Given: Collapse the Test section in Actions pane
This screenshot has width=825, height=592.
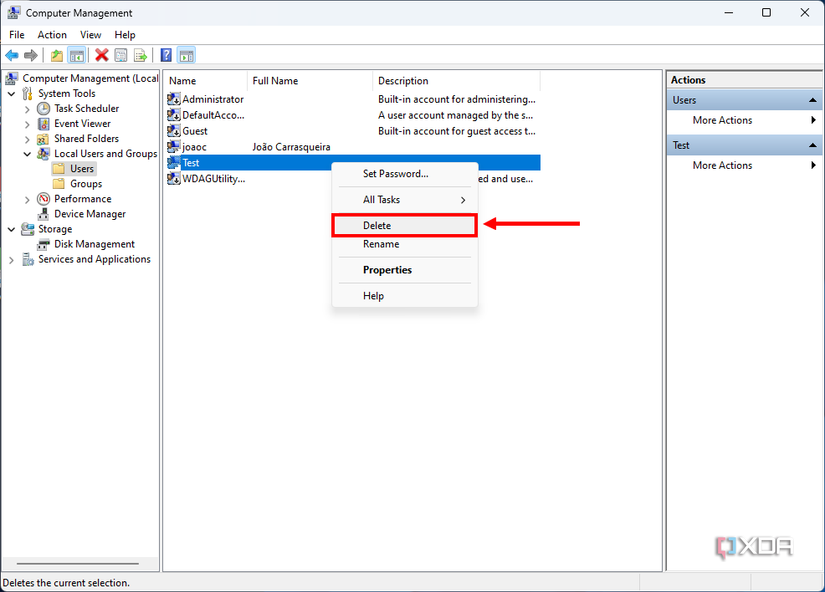Looking at the screenshot, I should coord(813,145).
